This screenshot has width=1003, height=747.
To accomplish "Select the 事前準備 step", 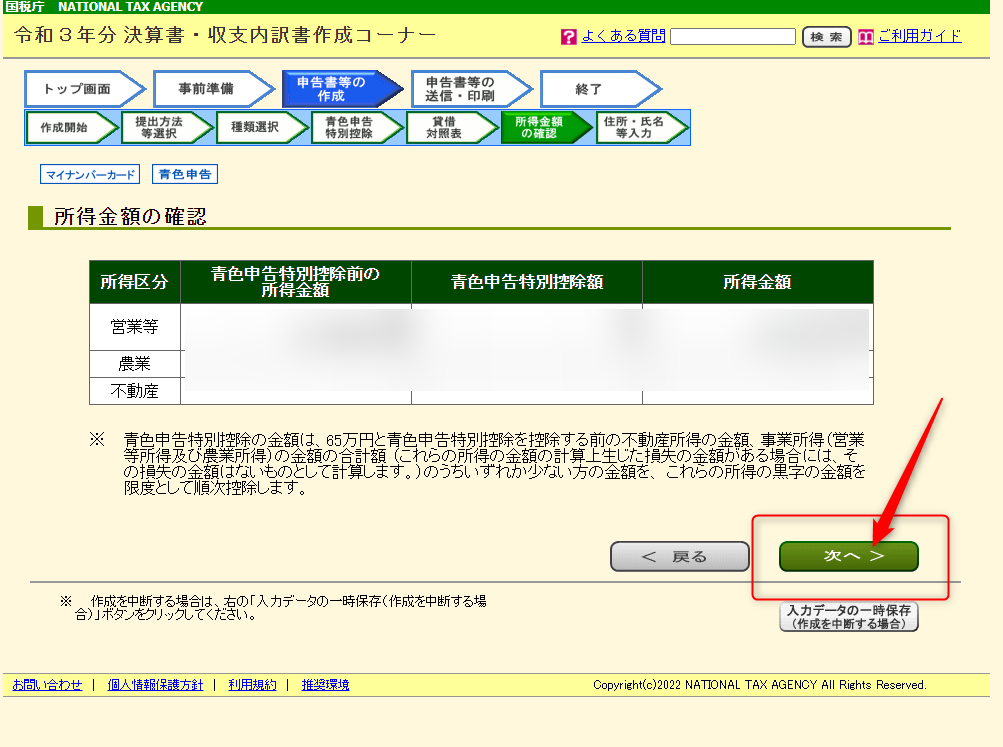I will (x=206, y=89).
